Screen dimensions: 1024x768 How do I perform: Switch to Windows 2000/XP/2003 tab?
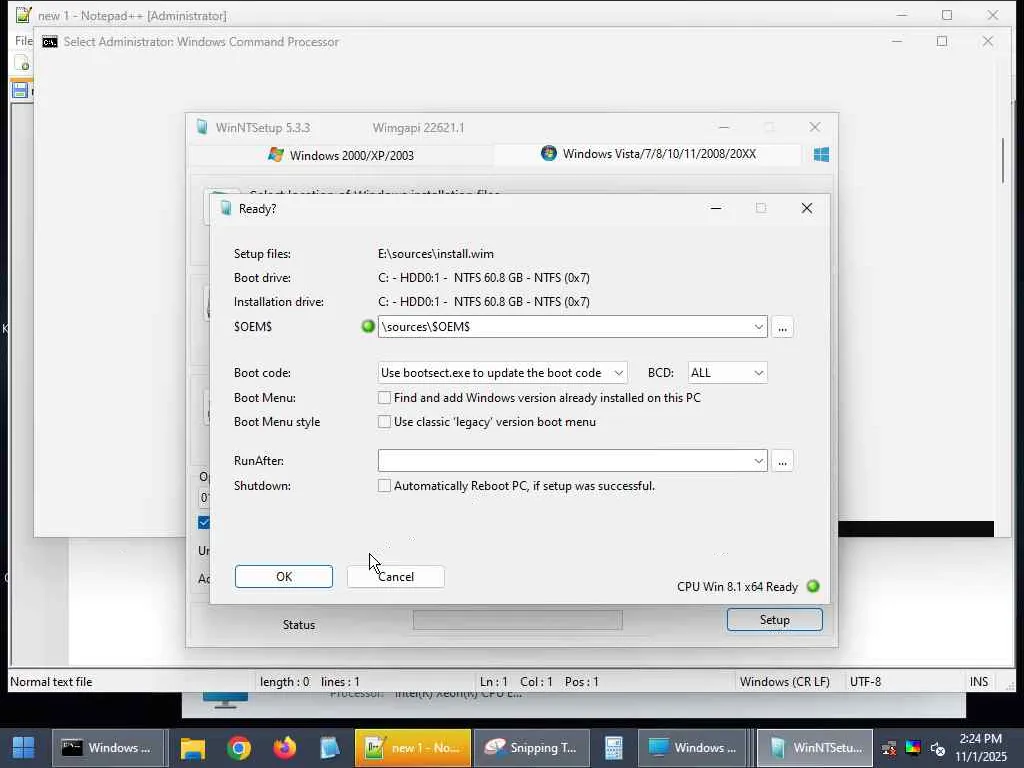341,155
